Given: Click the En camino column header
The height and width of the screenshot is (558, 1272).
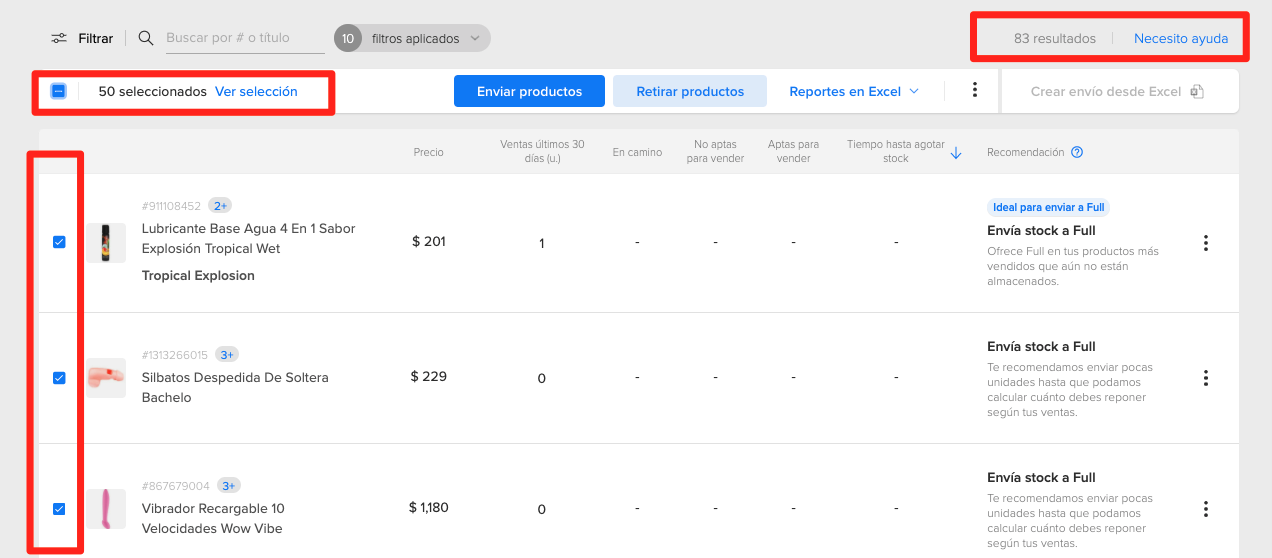Looking at the screenshot, I should [x=637, y=152].
